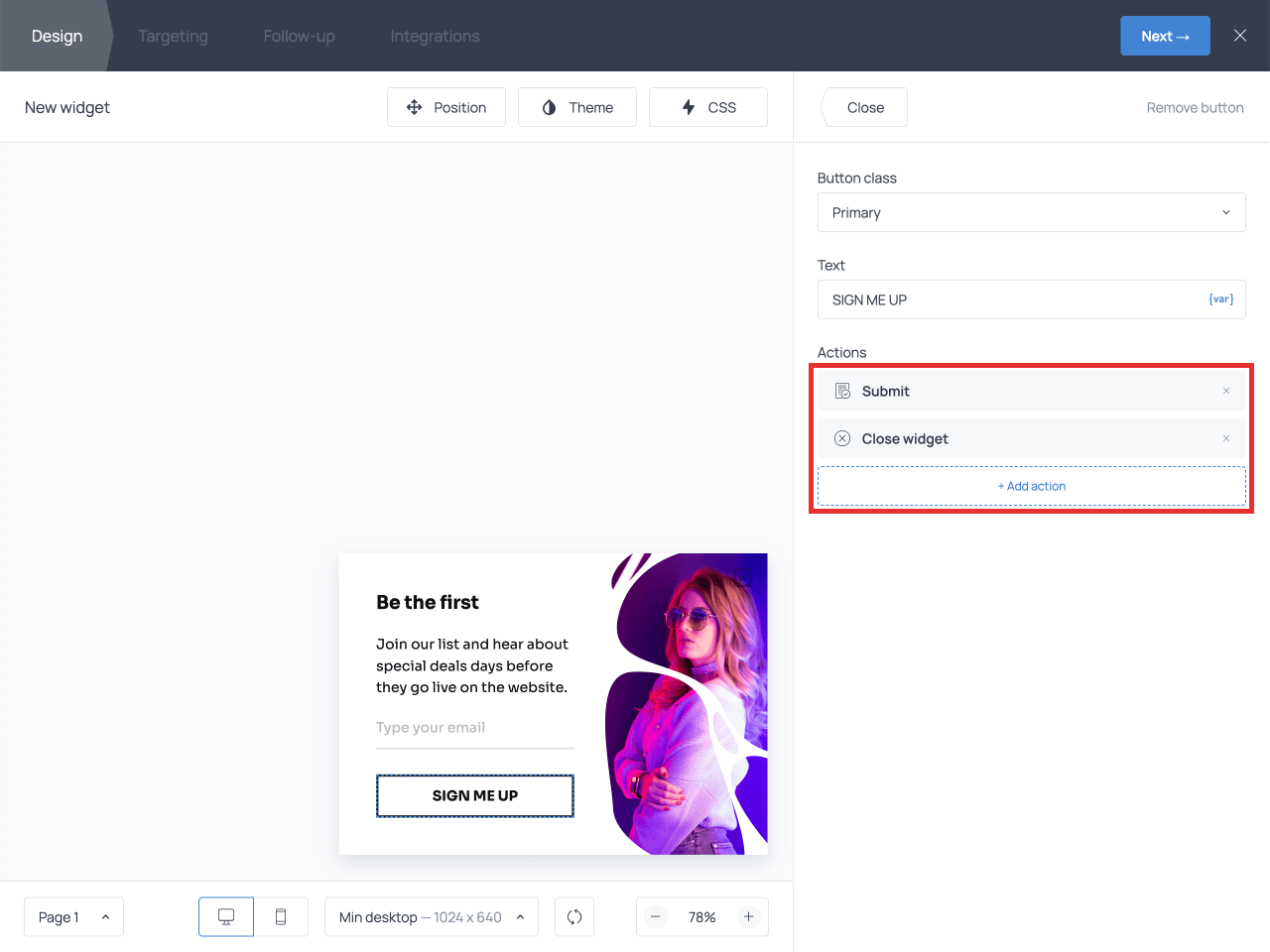The height and width of the screenshot is (952, 1270).
Task: Click the Next button
Action: 1165,36
